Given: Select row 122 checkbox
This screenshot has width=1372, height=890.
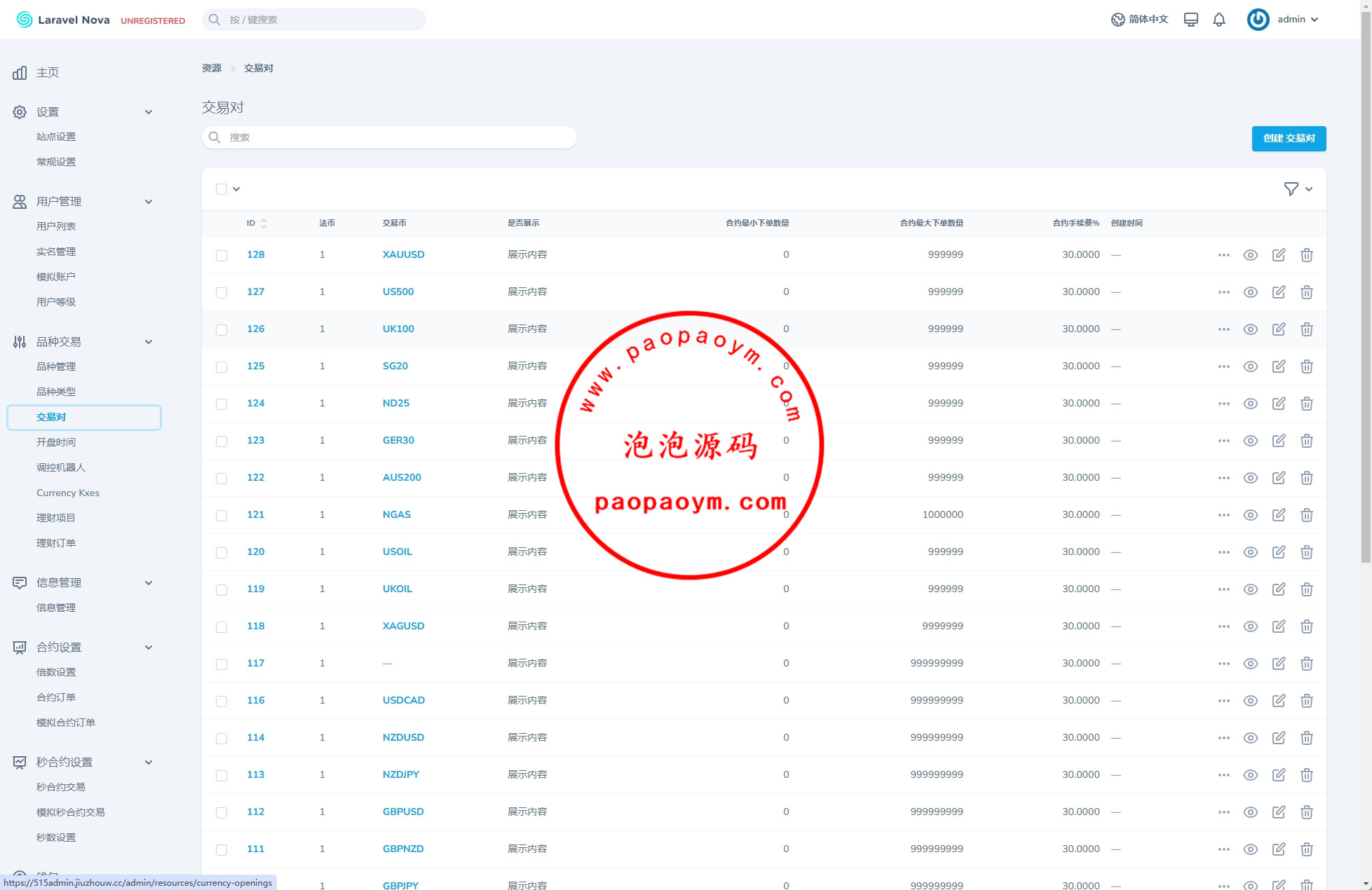Looking at the screenshot, I should (x=222, y=479).
